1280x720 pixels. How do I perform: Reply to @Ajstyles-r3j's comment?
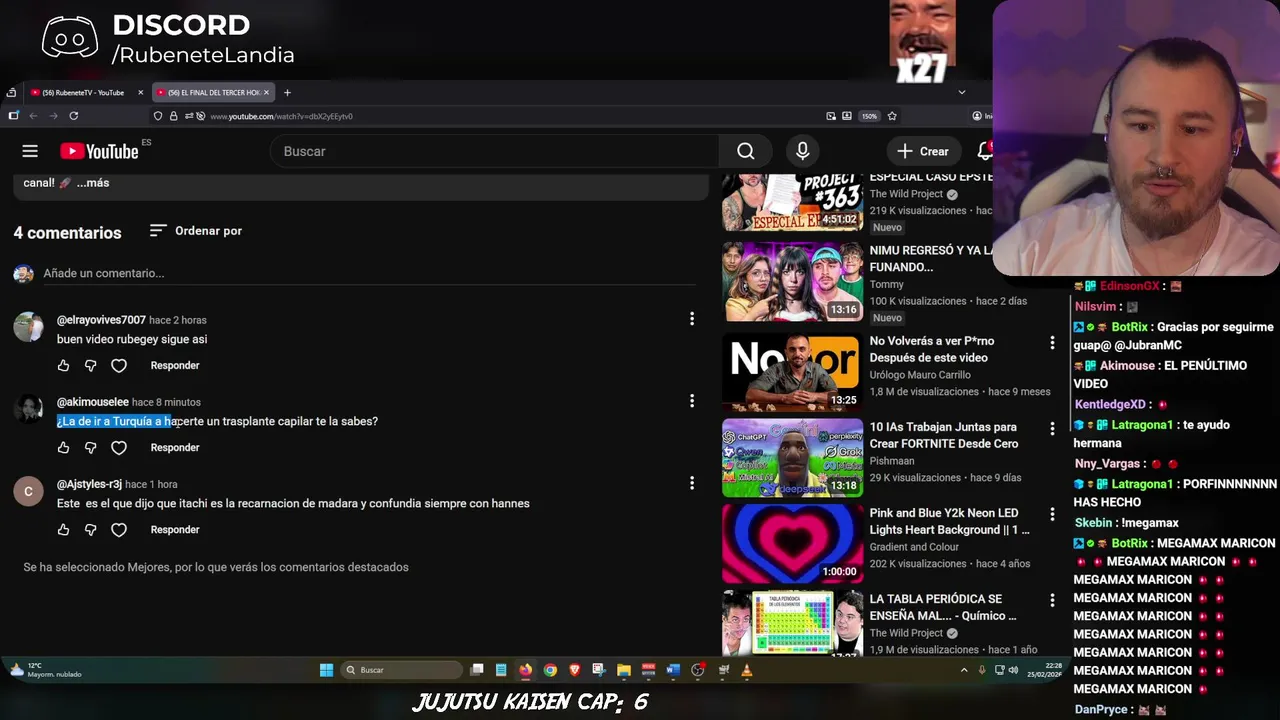point(175,530)
